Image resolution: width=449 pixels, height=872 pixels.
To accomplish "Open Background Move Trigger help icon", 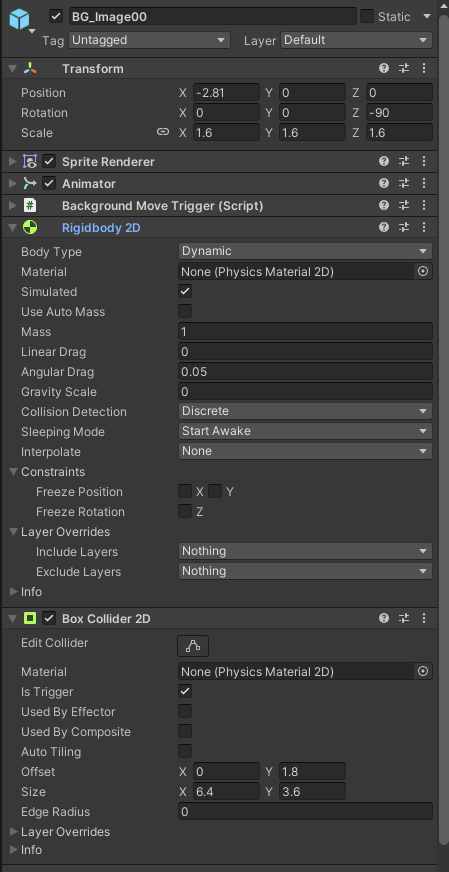I will (x=384, y=205).
